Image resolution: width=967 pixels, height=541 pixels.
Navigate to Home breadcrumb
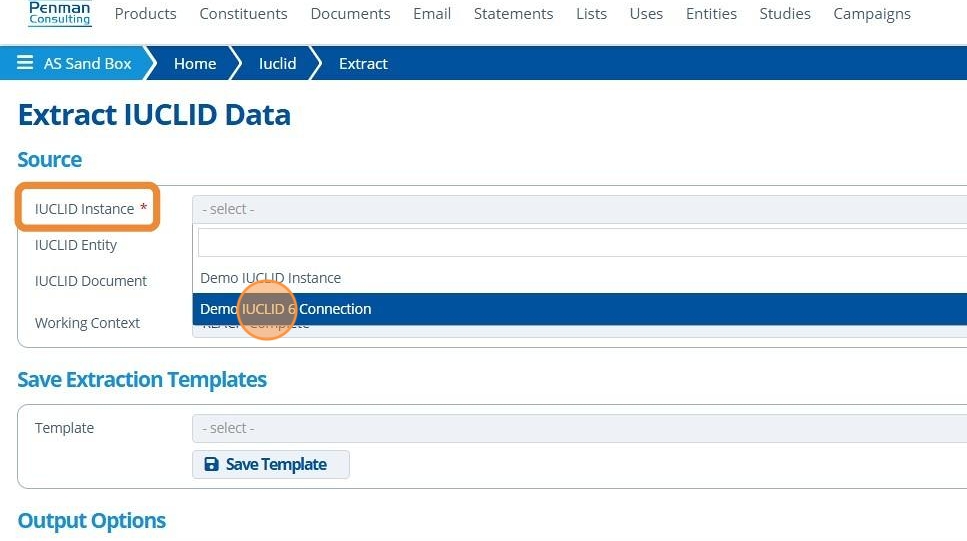coord(195,64)
